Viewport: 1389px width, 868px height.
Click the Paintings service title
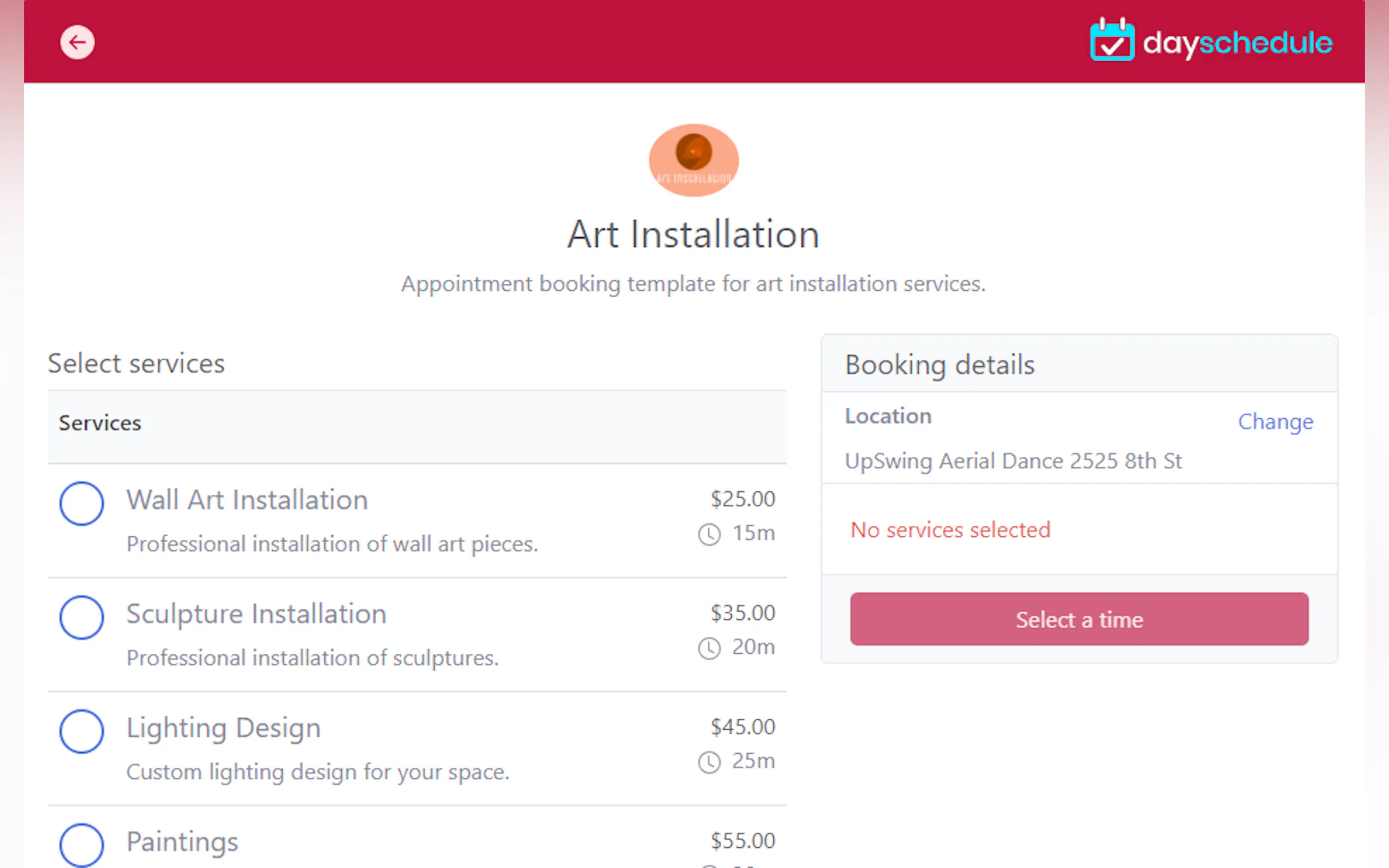pos(182,842)
